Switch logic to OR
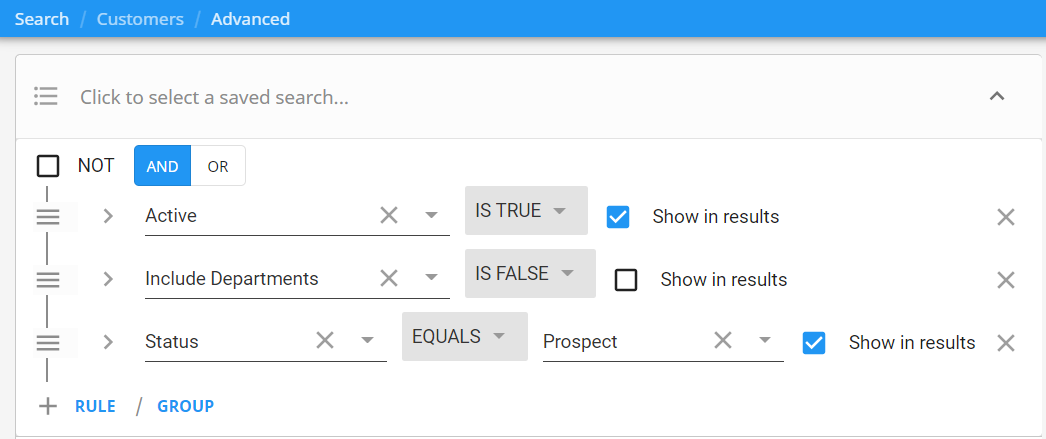 (218, 165)
